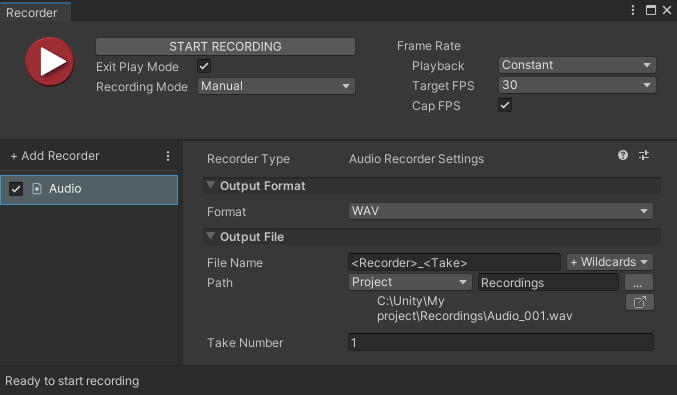Click the red play record icon
The image size is (677, 395).
pyautogui.click(x=50, y=61)
